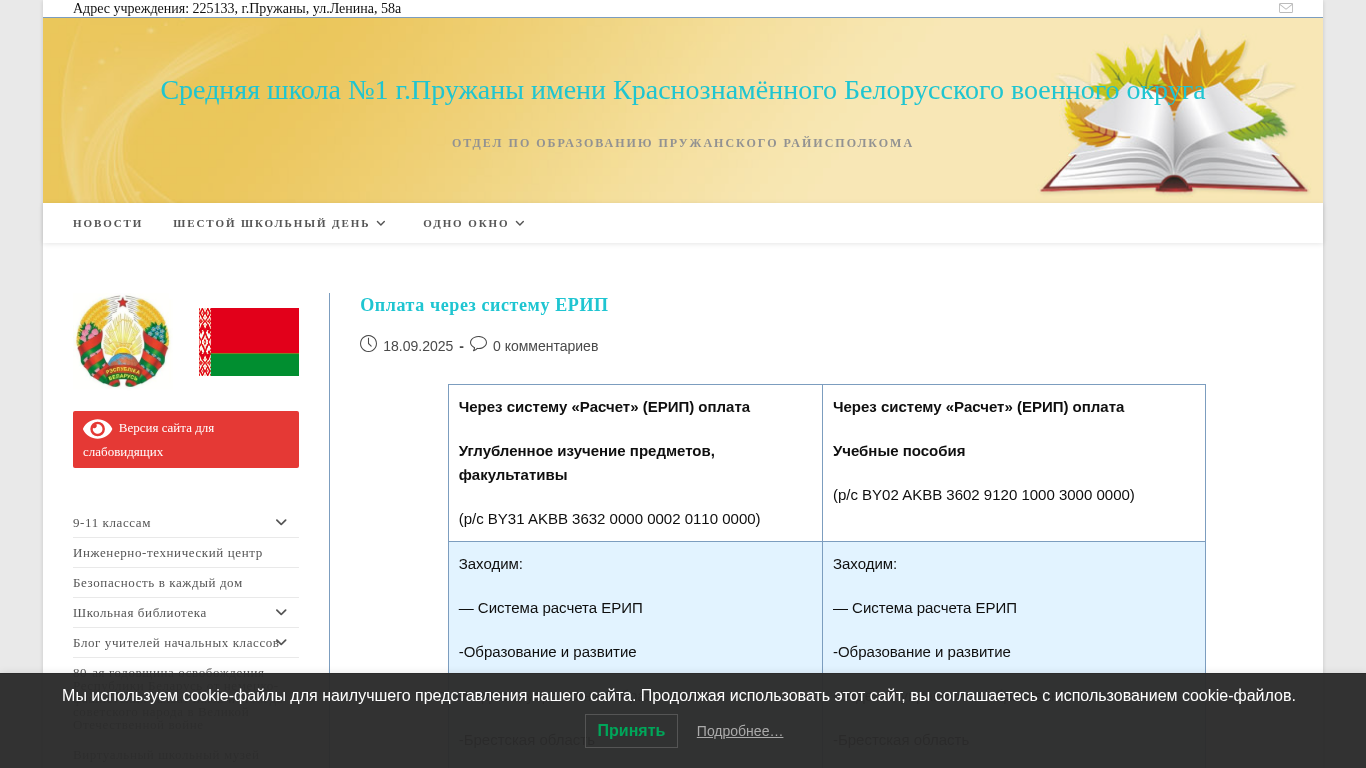Viewport: 1366px width, 768px height.
Task: Follow the '0 комментариев' link
Action: point(545,346)
